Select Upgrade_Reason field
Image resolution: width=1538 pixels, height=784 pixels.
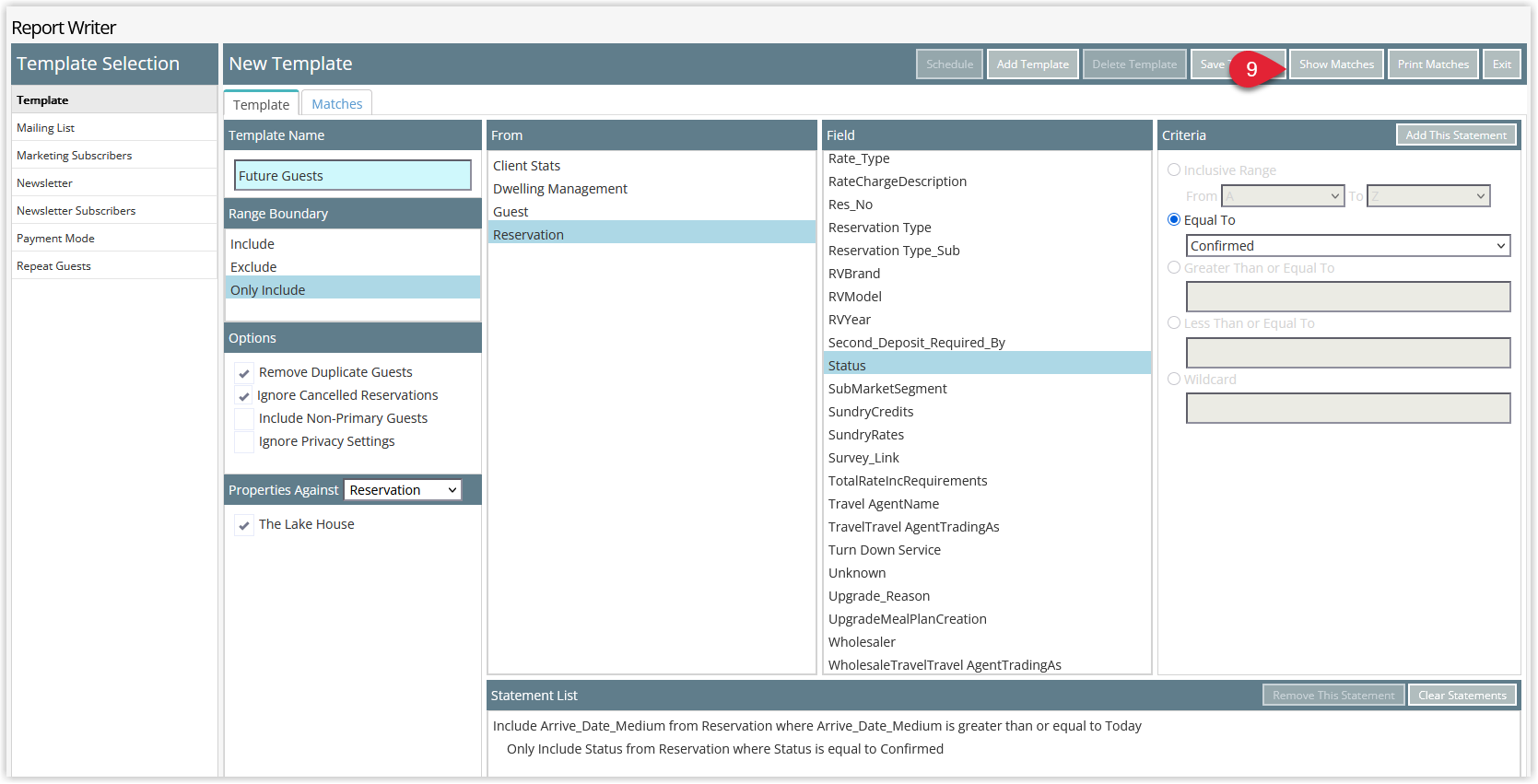pos(987,596)
